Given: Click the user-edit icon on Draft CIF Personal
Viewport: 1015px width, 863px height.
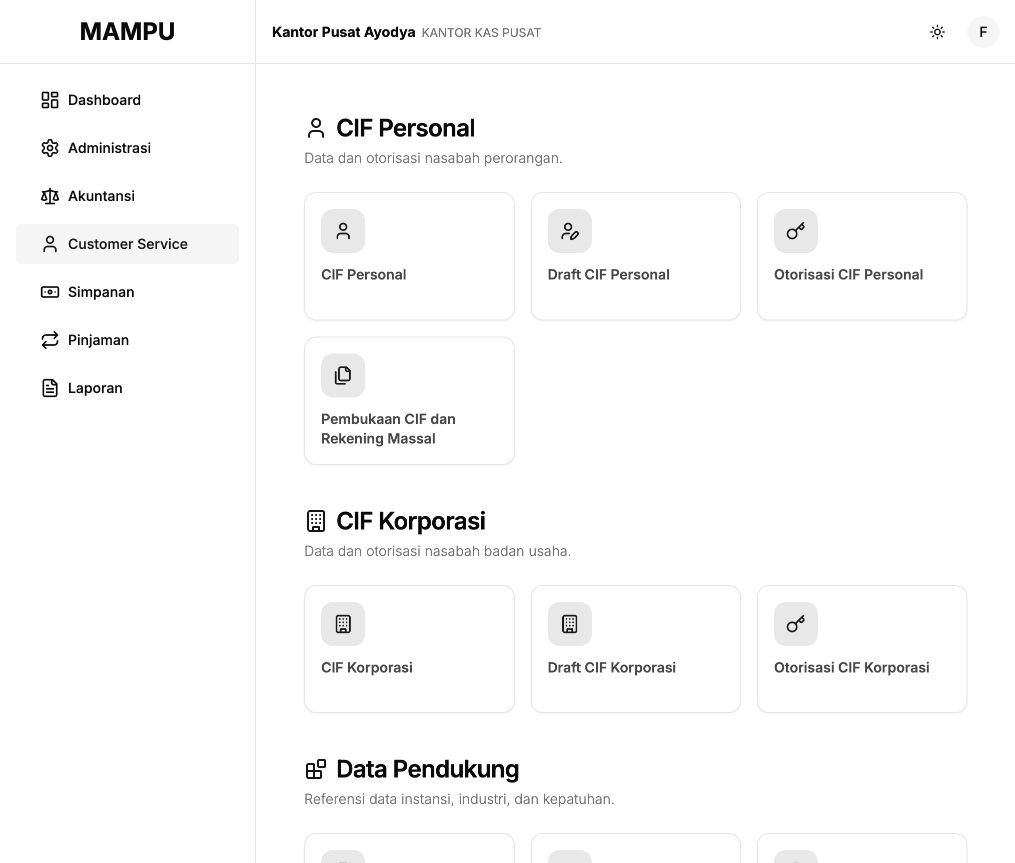Looking at the screenshot, I should click(x=570, y=231).
